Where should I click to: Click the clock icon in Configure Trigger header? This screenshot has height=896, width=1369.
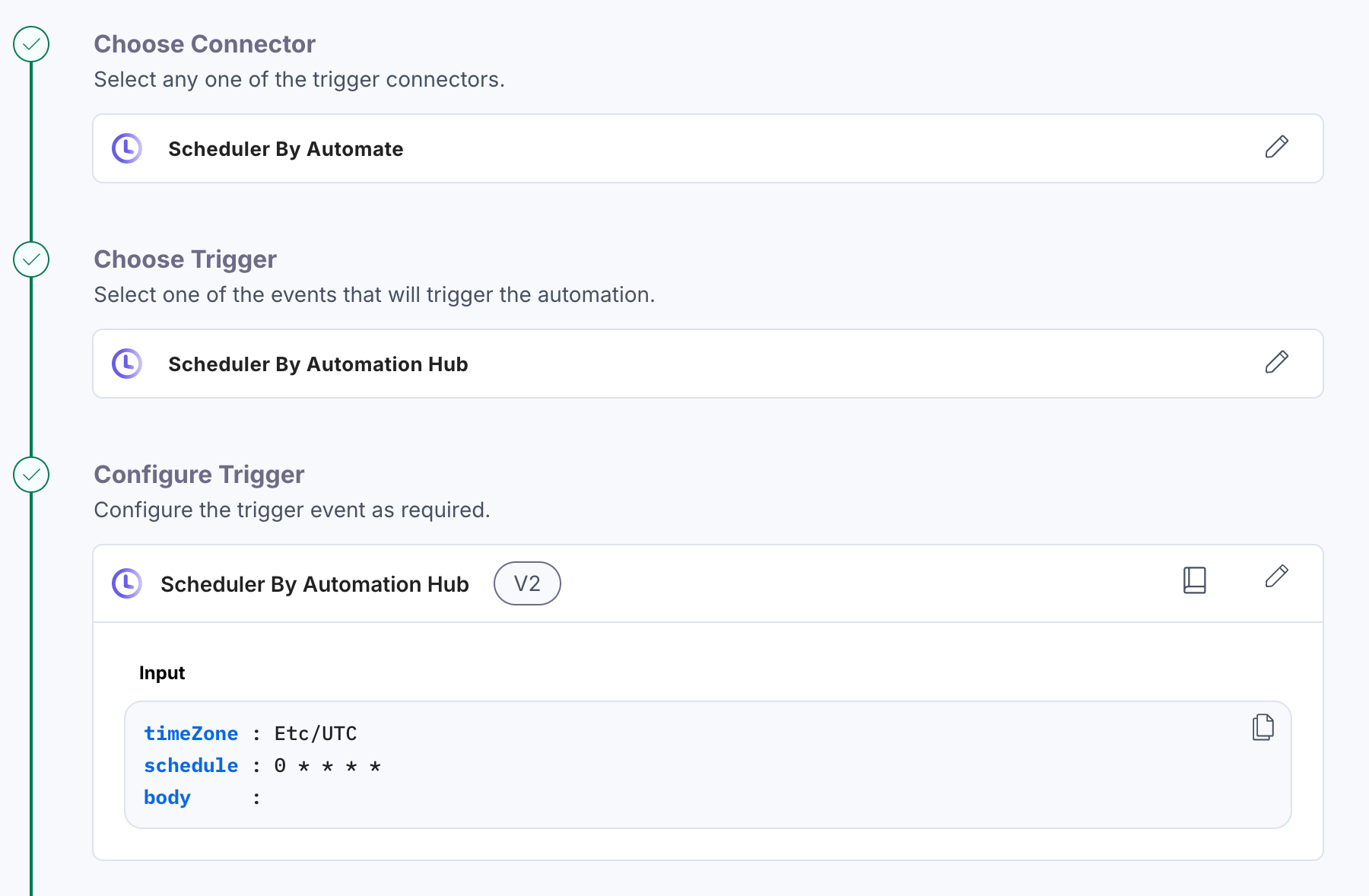(127, 583)
